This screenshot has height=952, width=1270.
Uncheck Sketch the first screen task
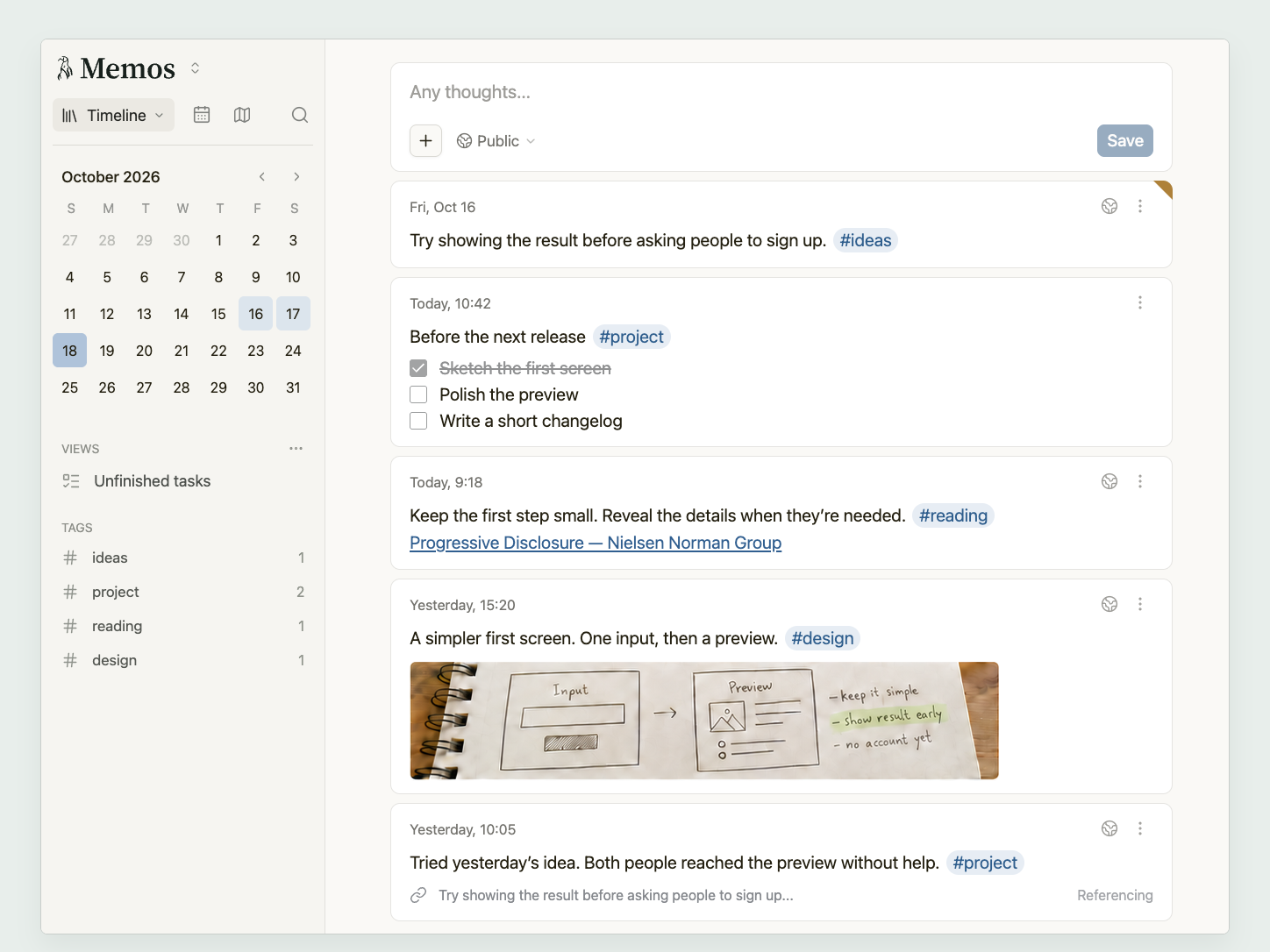pos(418,368)
